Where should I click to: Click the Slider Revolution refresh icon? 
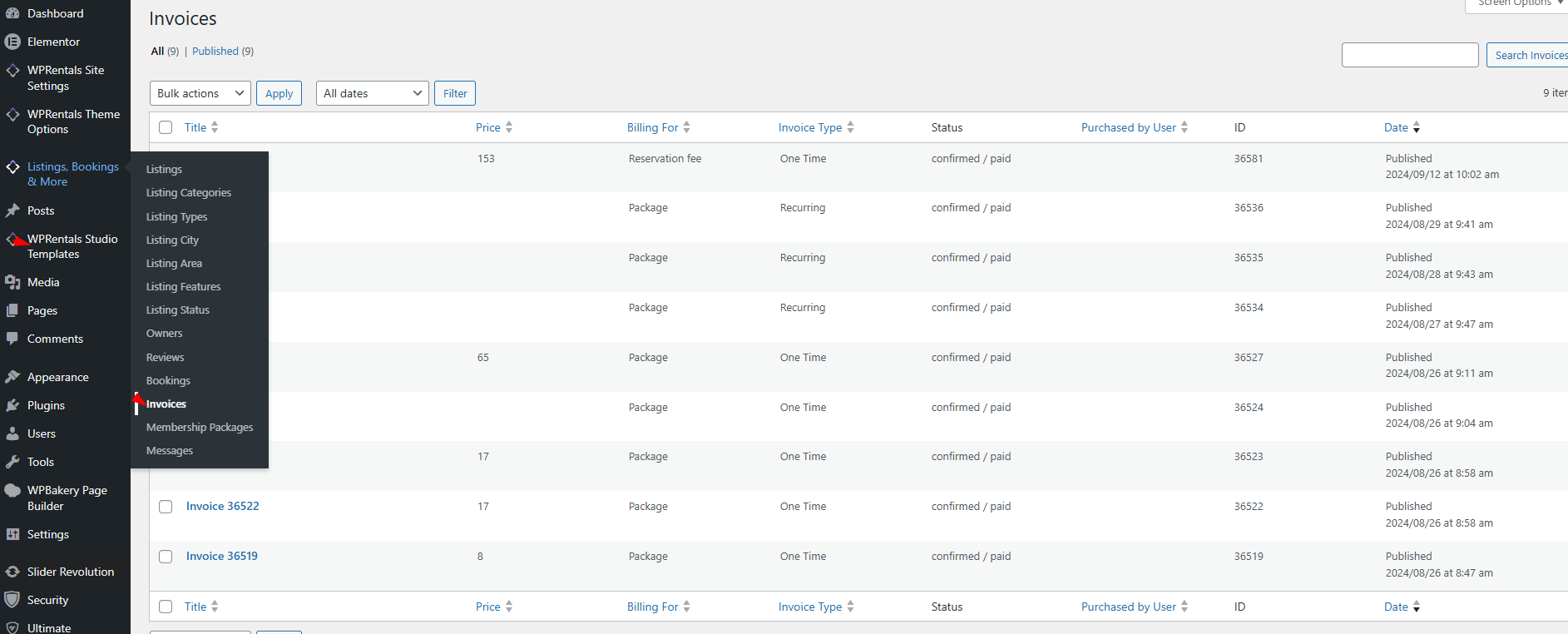pyautogui.click(x=12, y=572)
